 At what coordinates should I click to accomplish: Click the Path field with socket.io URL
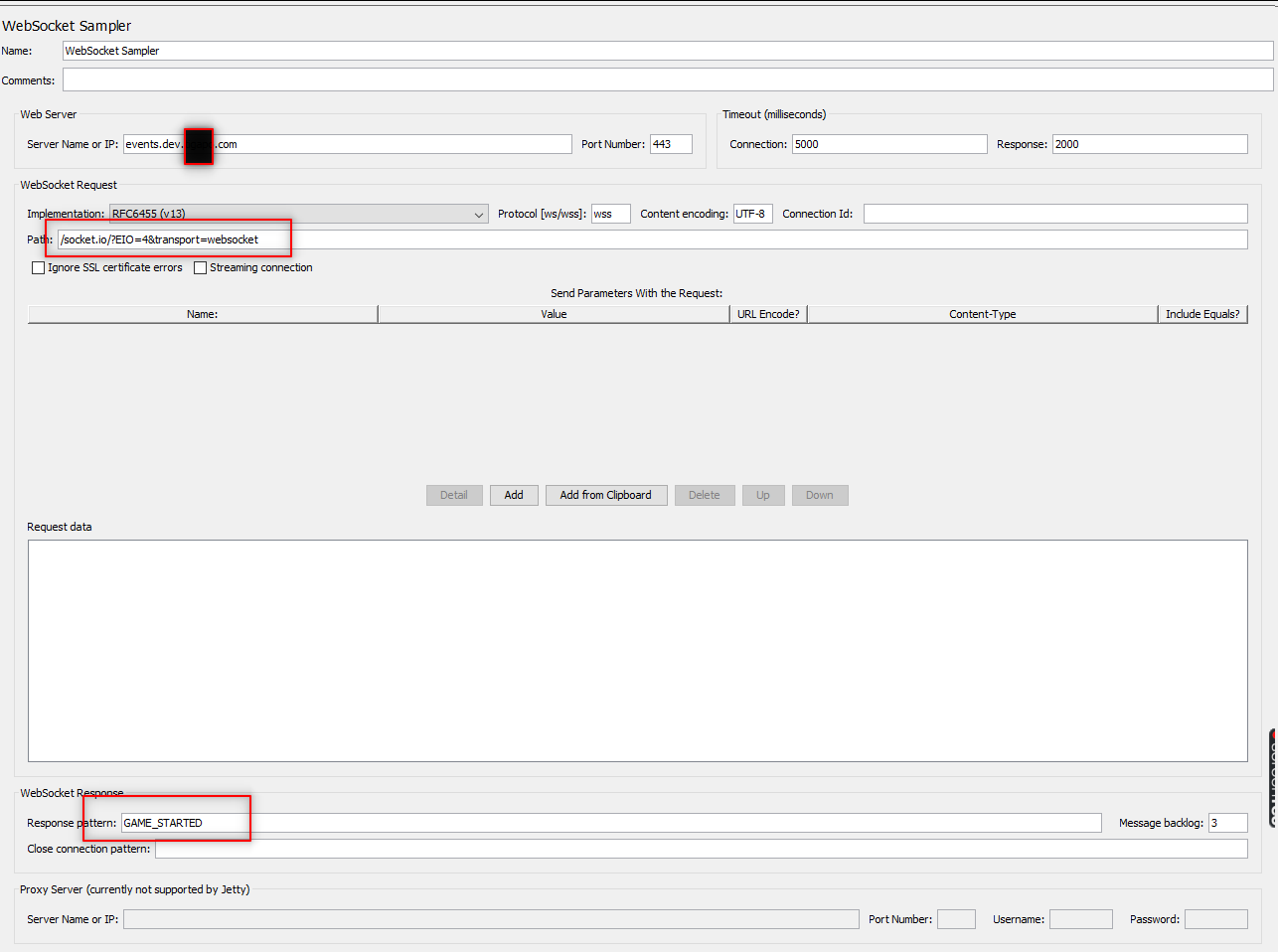(653, 239)
